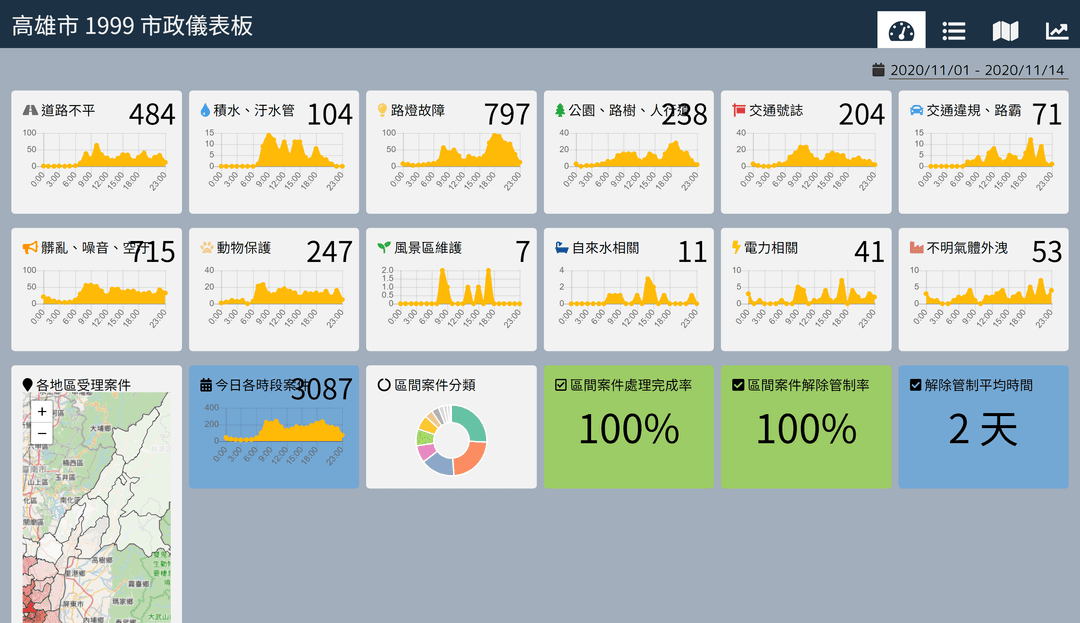Open the 電力相關 chart card
Image resolution: width=1080 pixels, height=623 pixels.
[x=805, y=290]
